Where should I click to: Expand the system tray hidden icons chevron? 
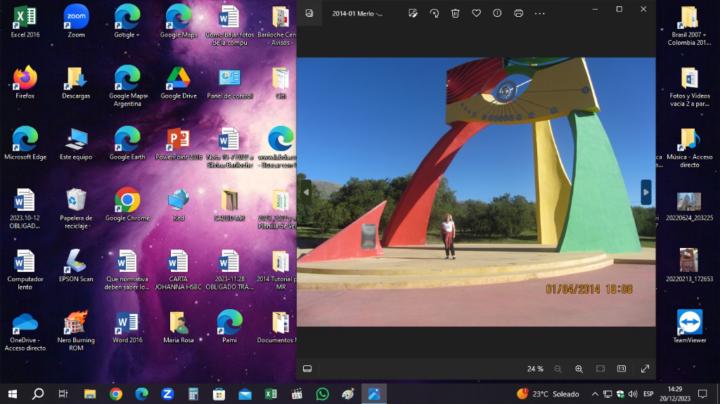(595, 394)
